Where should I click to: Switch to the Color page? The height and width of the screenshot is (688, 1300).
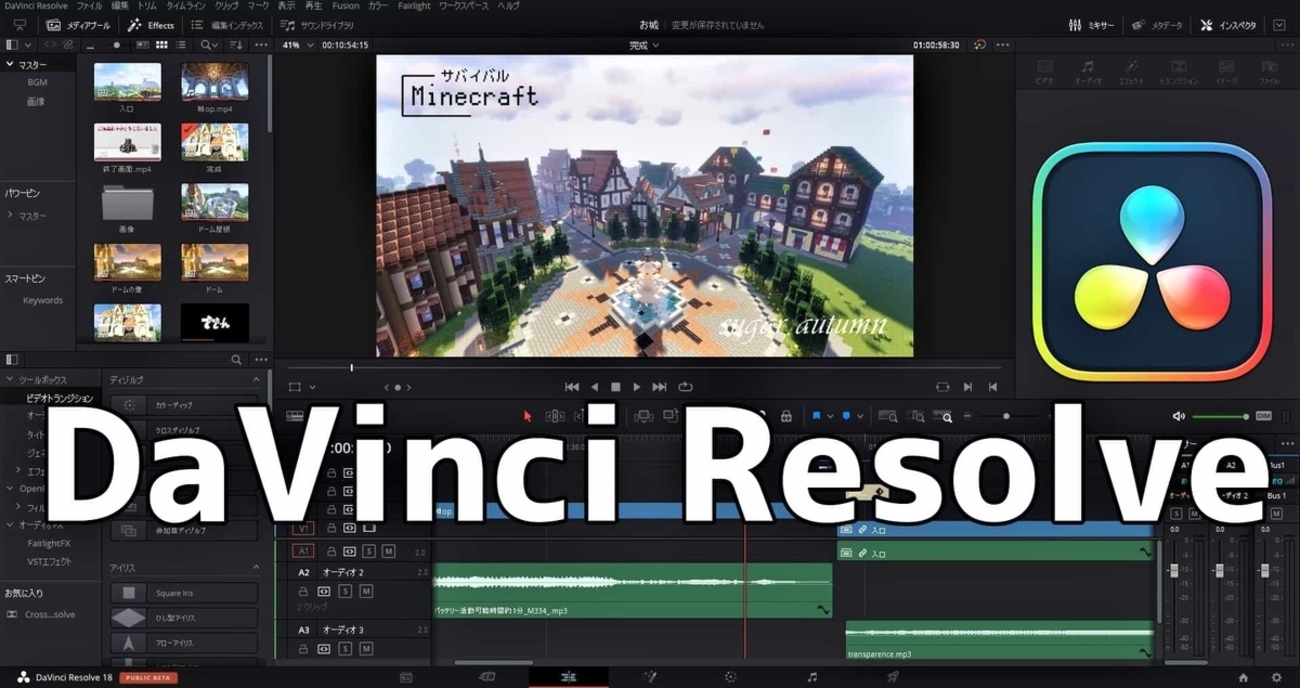click(730, 677)
